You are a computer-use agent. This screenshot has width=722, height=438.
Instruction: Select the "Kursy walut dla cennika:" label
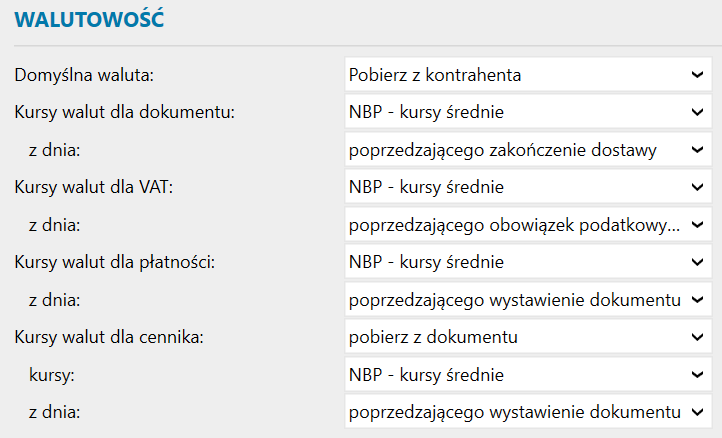(109, 337)
